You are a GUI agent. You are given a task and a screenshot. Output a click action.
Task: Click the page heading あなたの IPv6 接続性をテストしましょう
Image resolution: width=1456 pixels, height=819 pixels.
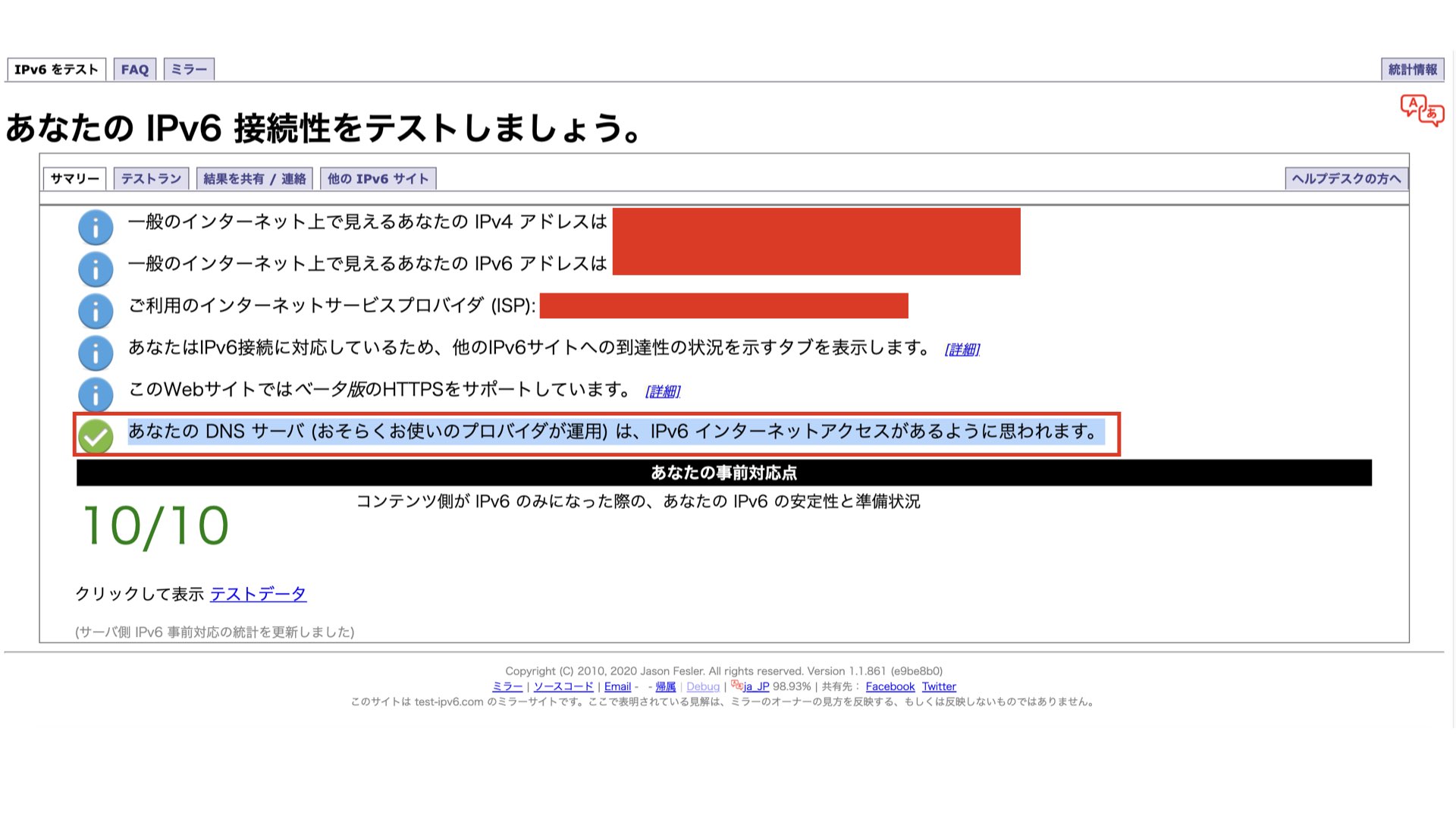click(x=325, y=128)
